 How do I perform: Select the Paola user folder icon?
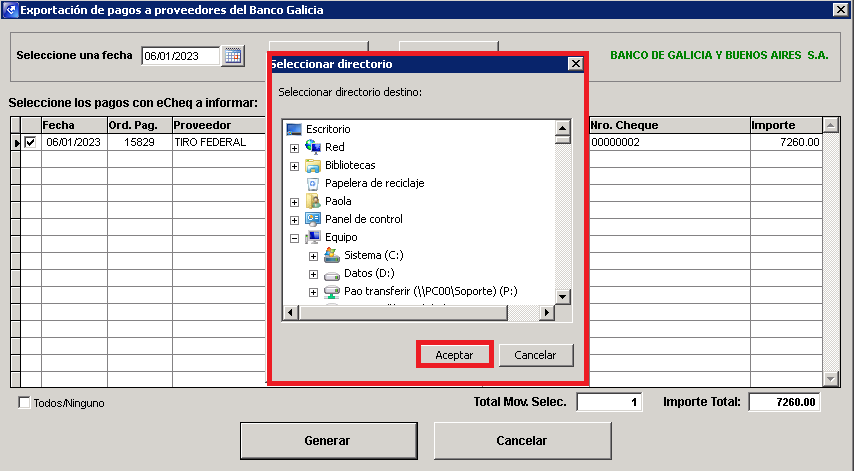tap(313, 201)
